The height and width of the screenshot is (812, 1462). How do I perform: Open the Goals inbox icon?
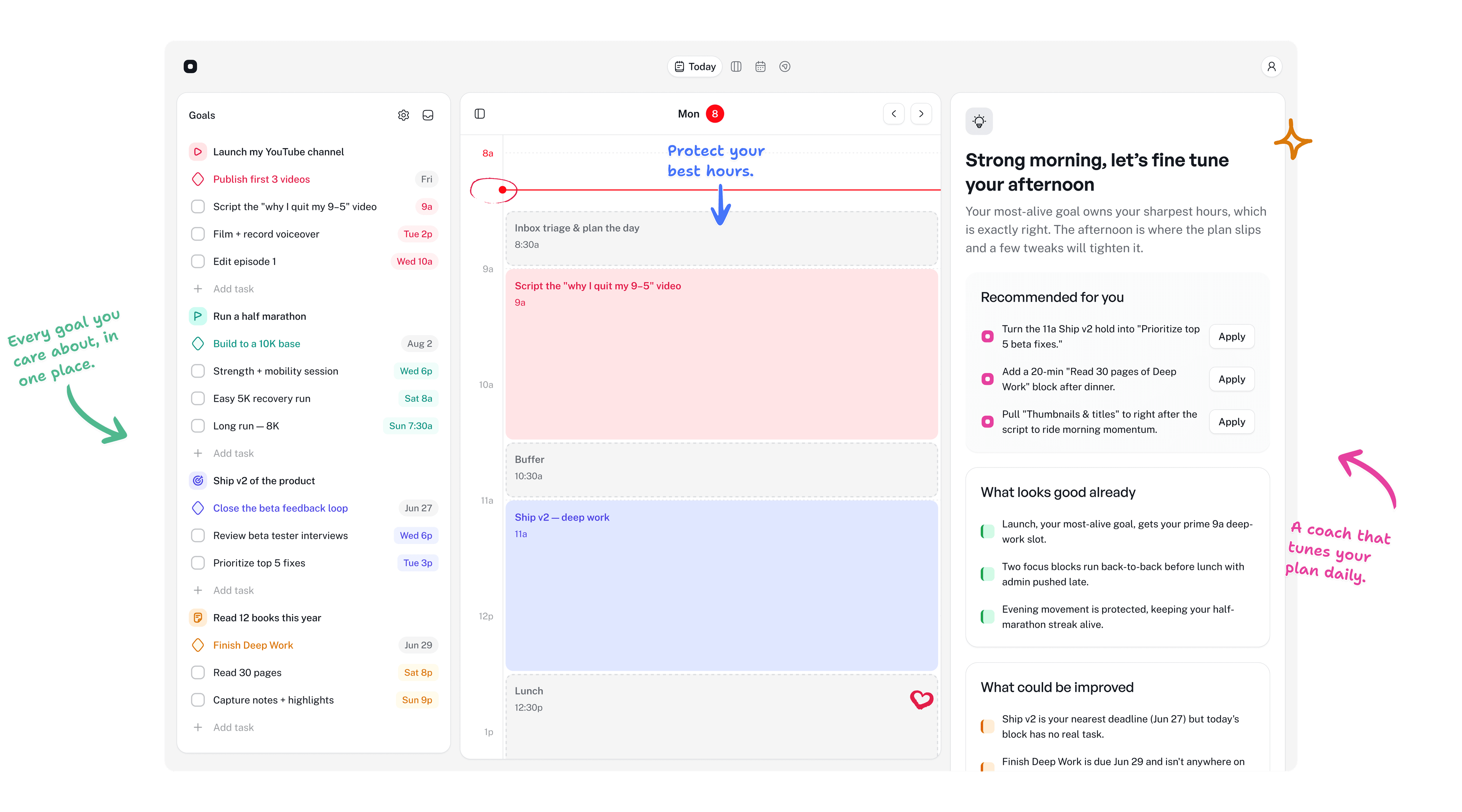click(x=428, y=115)
